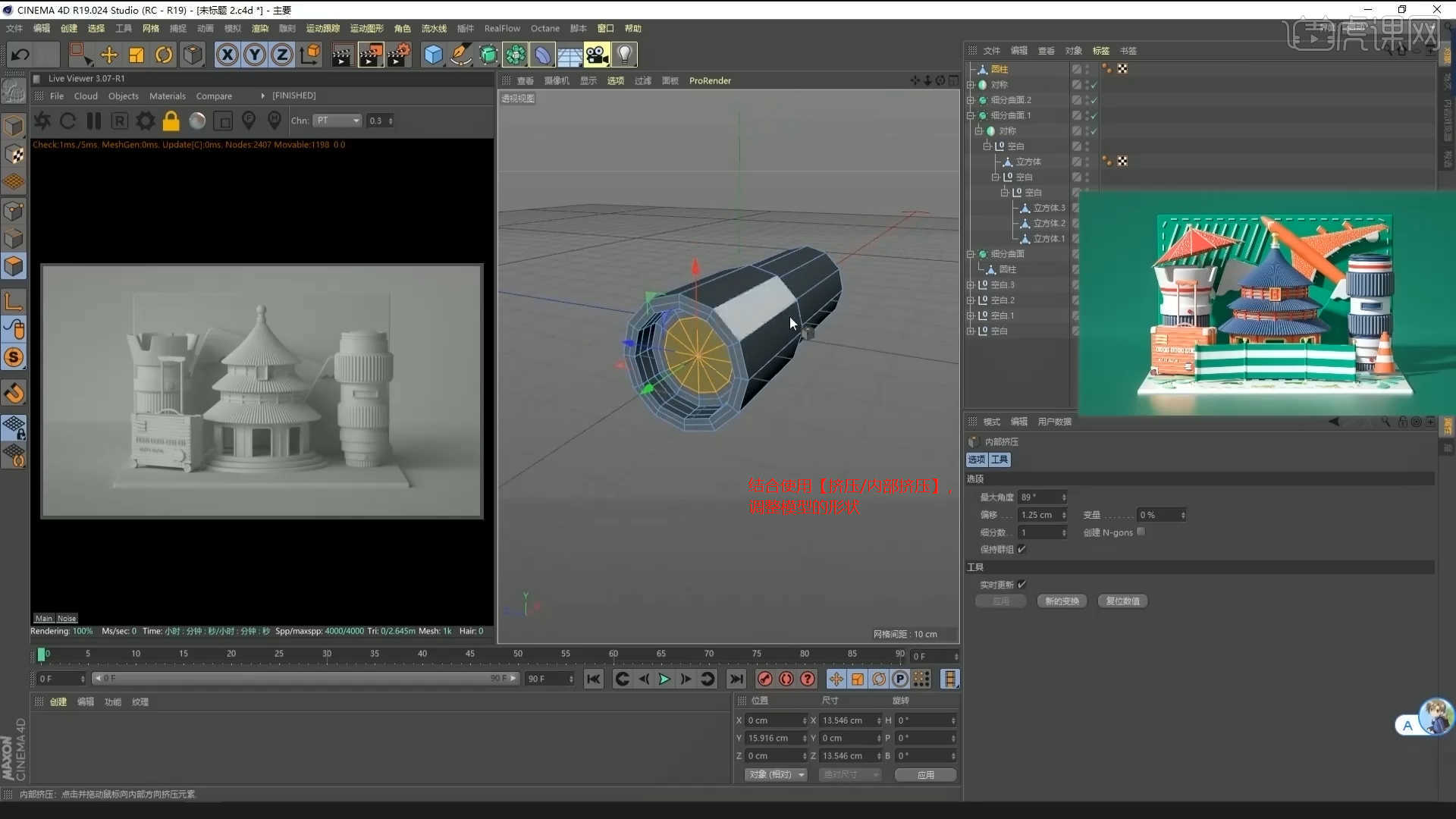
Task: Click the 复位数值 button
Action: 1122,601
